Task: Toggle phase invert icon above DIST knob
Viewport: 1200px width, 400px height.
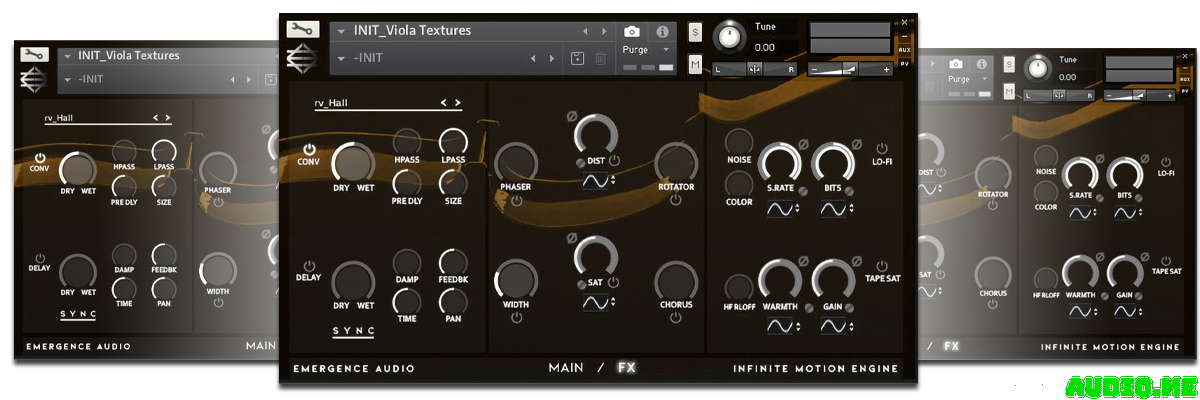Action: coord(572,118)
